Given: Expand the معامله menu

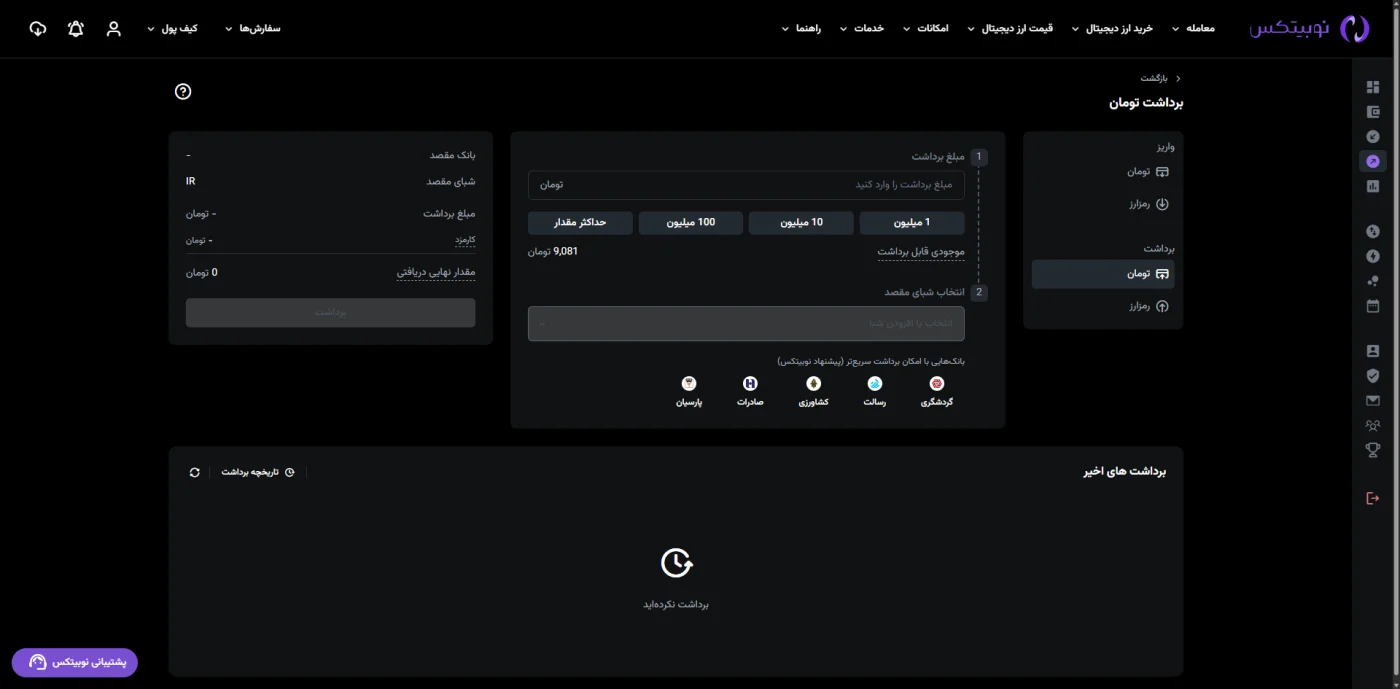Looking at the screenshot, I should (x=1193, y=29).
